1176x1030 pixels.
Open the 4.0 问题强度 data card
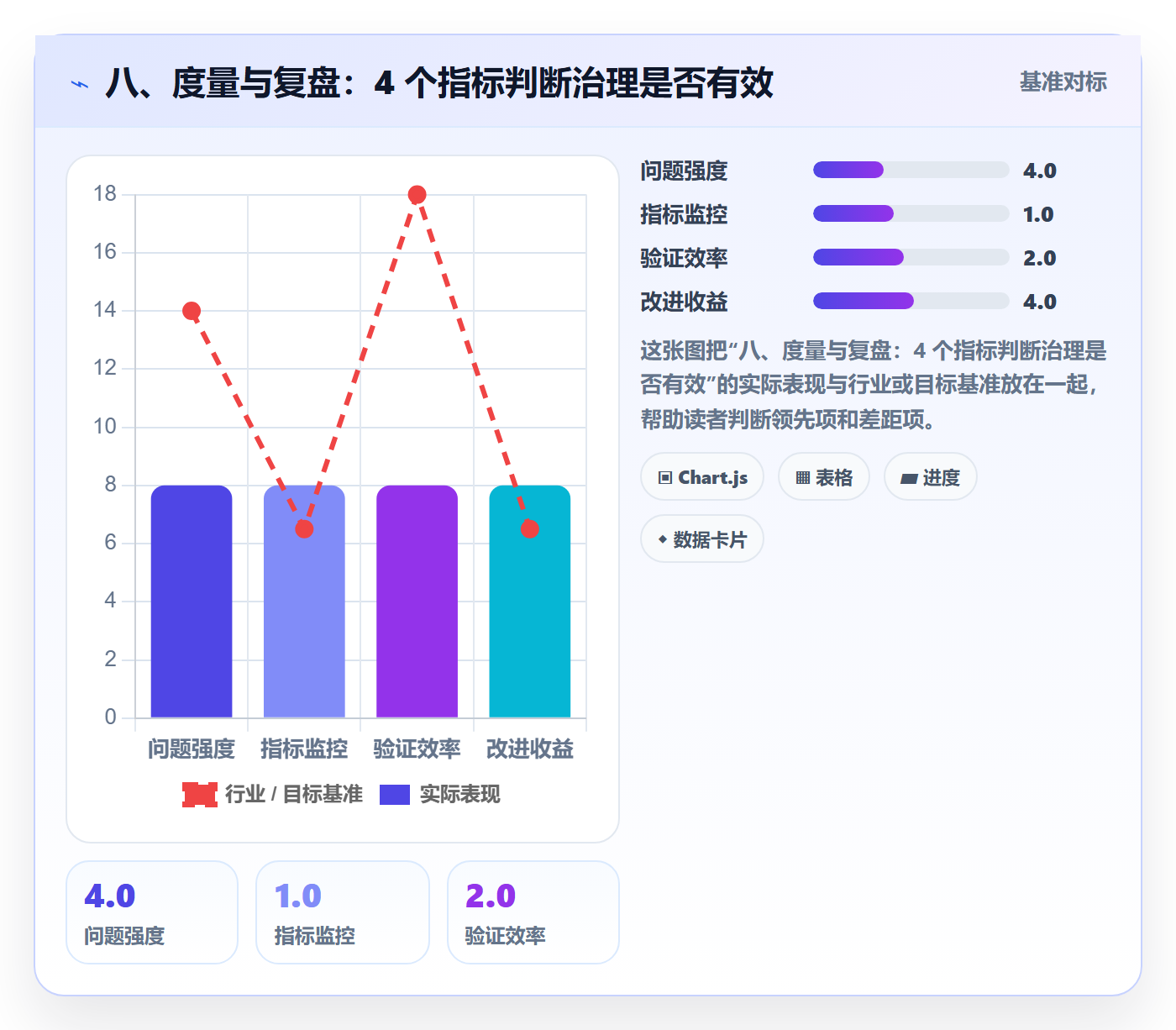coord(152,912)
